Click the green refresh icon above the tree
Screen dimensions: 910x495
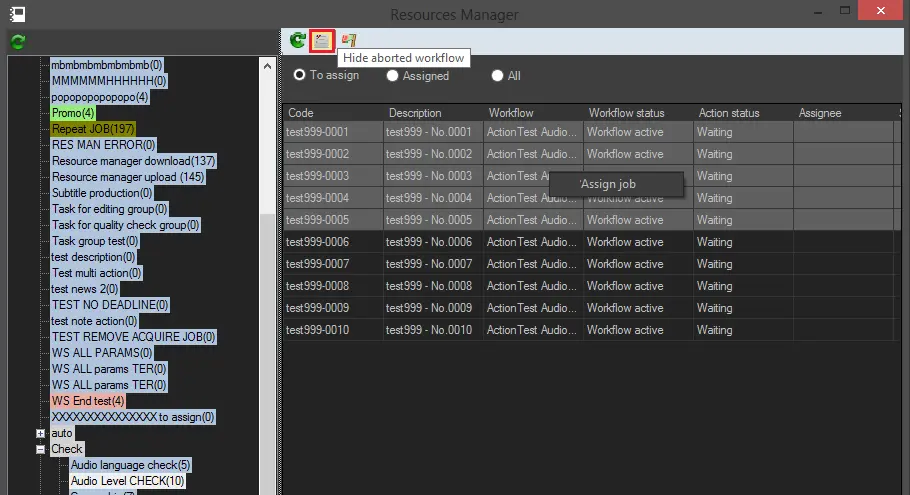click(x=18, y=41)
